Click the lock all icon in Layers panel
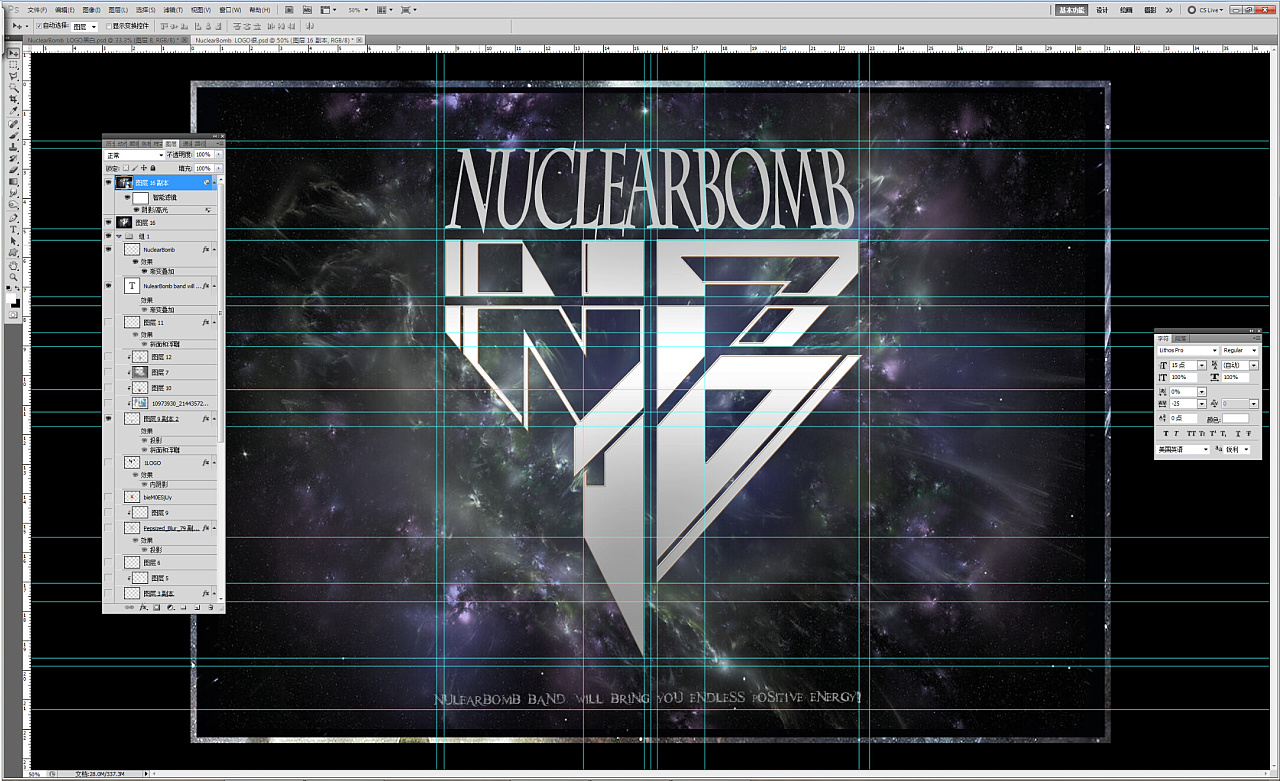 click(x=155, y=168)
